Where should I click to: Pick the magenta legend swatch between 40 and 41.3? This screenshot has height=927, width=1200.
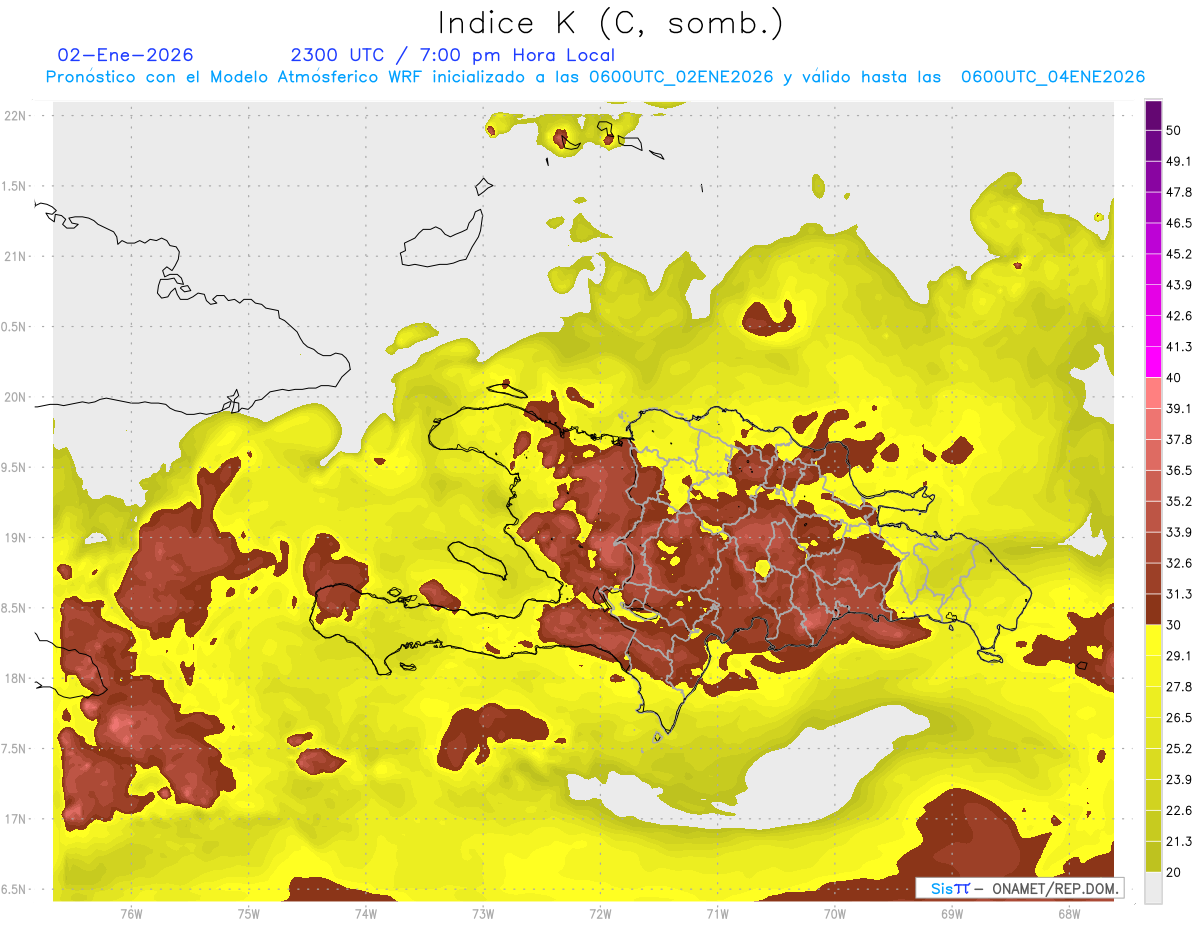click(1153, 360)
